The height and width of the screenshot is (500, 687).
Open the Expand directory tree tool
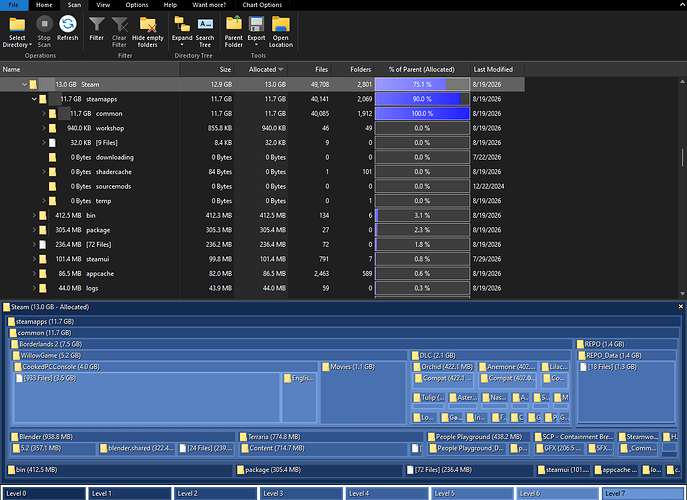(182, 32)
